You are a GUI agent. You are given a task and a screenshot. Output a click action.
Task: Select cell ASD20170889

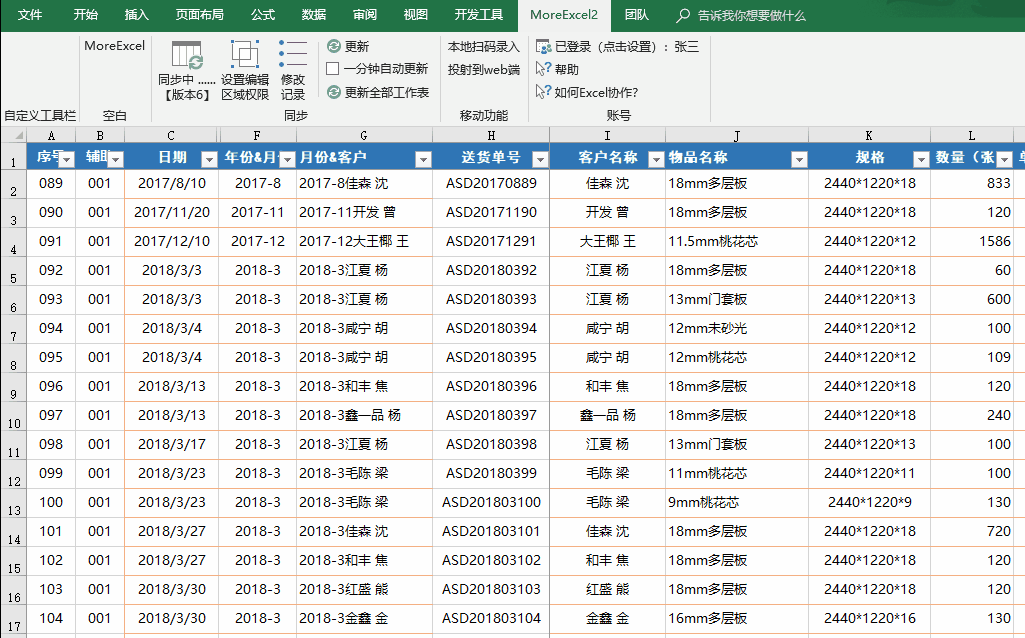pos(491,184)
